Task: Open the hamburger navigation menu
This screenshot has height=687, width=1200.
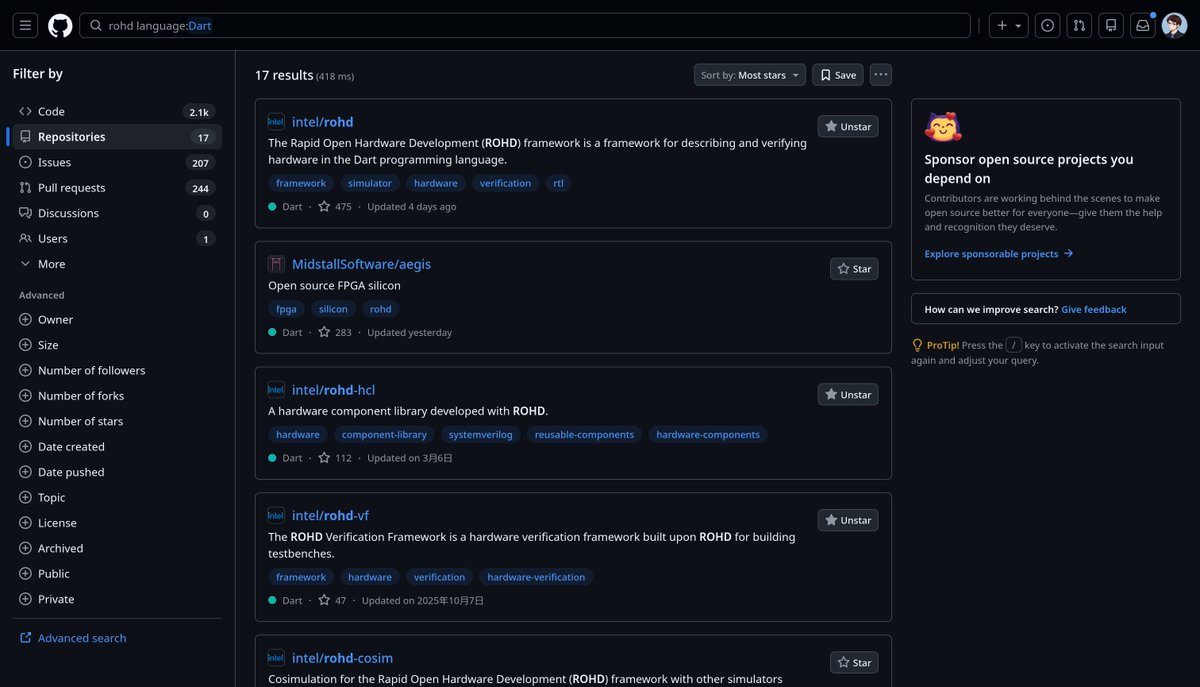Action: pyautogui.click(x=25, y=25)
